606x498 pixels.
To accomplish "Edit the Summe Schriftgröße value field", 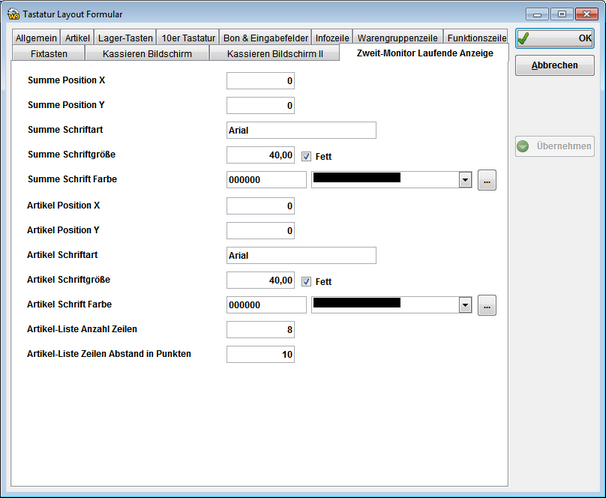I will 260,155.
